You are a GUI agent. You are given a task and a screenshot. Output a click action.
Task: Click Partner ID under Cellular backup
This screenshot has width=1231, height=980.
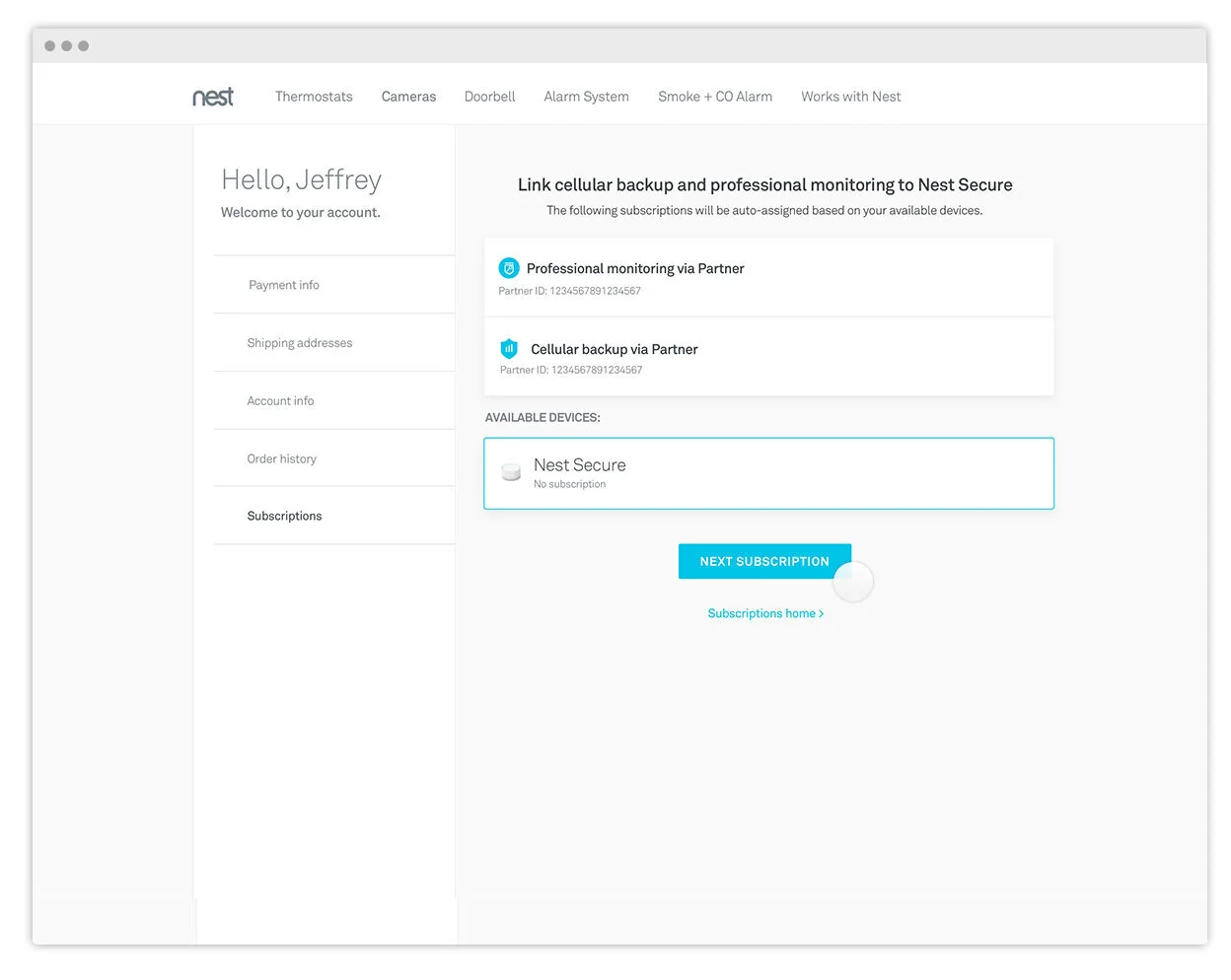[571, 370]
